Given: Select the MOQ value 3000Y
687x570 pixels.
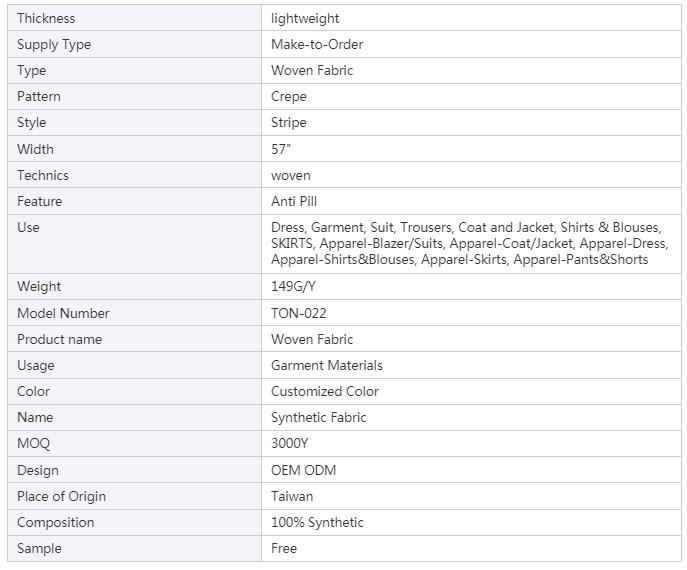Looking at the screenshot, I should [x=289, y=443].
